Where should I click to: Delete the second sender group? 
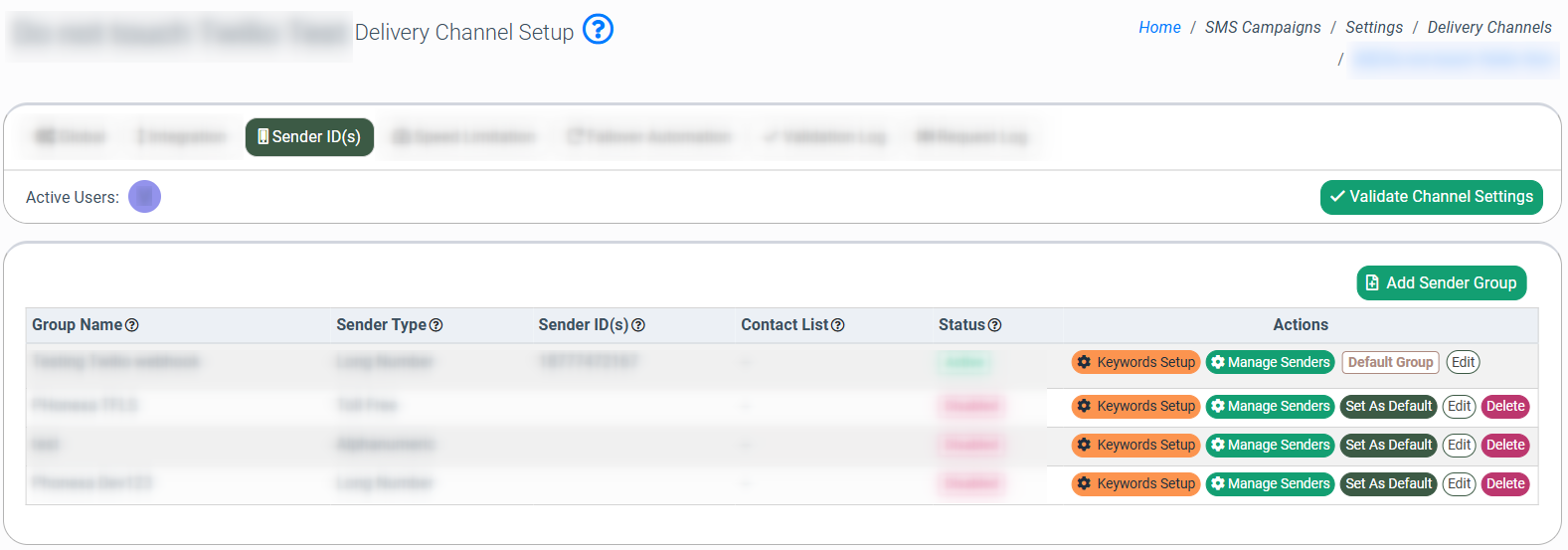coord(1505,407)
